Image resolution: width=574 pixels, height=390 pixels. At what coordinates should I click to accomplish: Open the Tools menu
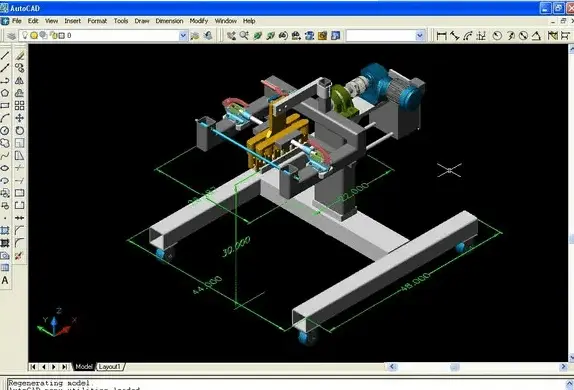(121, 21)
